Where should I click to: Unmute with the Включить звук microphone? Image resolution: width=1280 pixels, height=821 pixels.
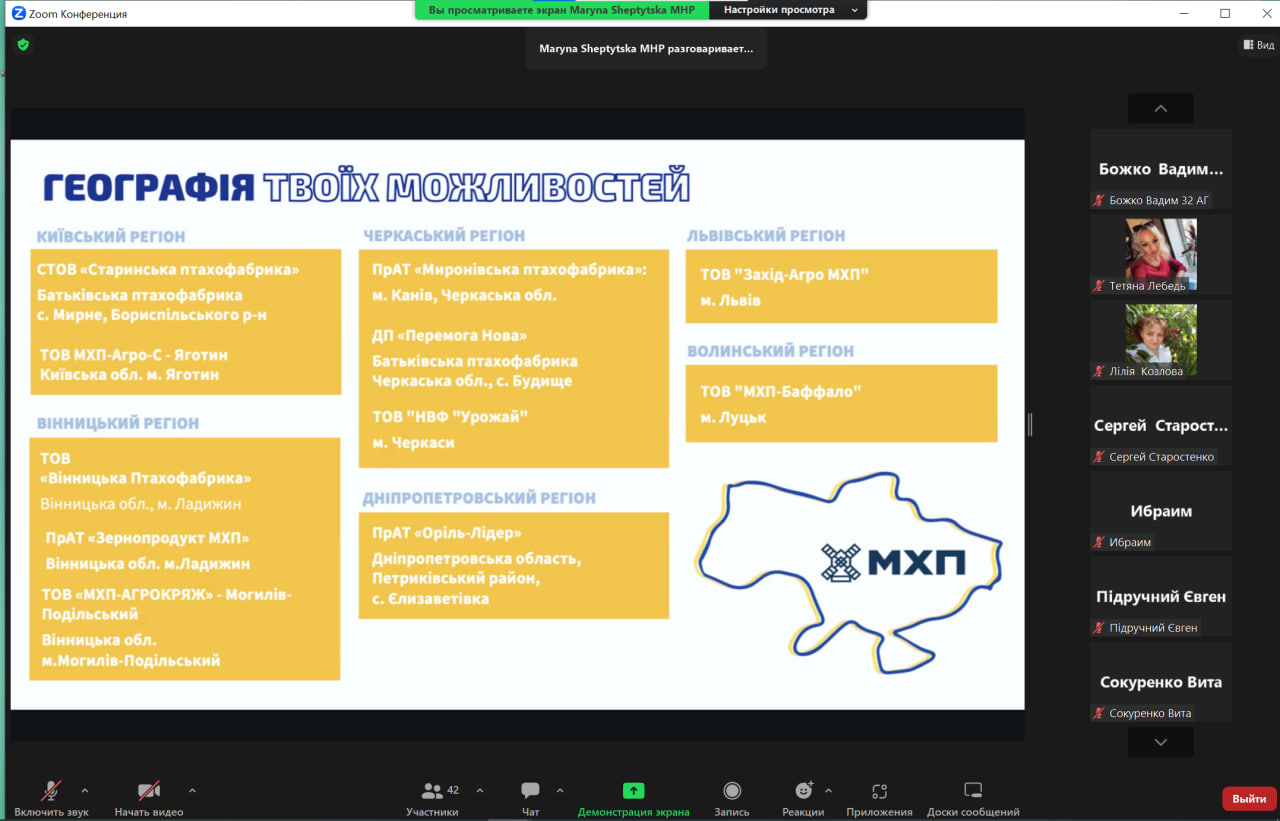[51, 798]
